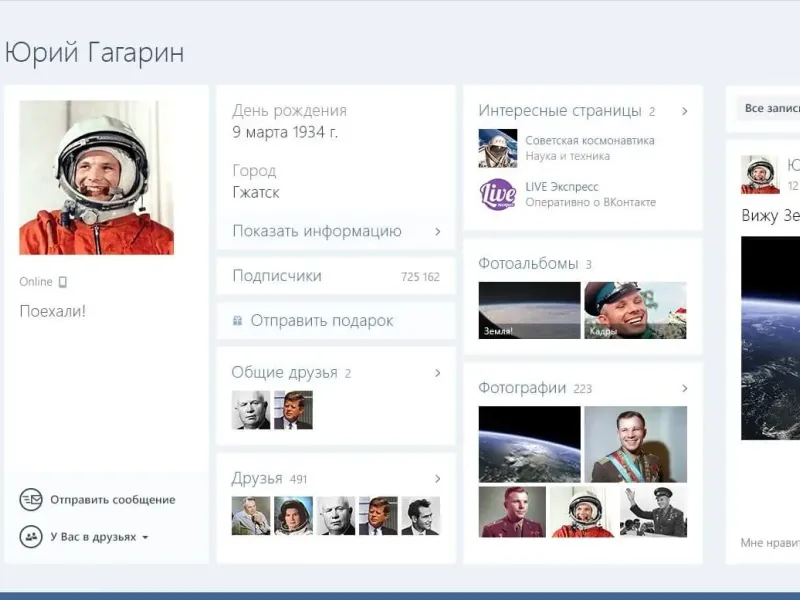800x600 pixels.
Task: Click the Поехали! status text
Action: pyautogui.click(x=53, y=311)
